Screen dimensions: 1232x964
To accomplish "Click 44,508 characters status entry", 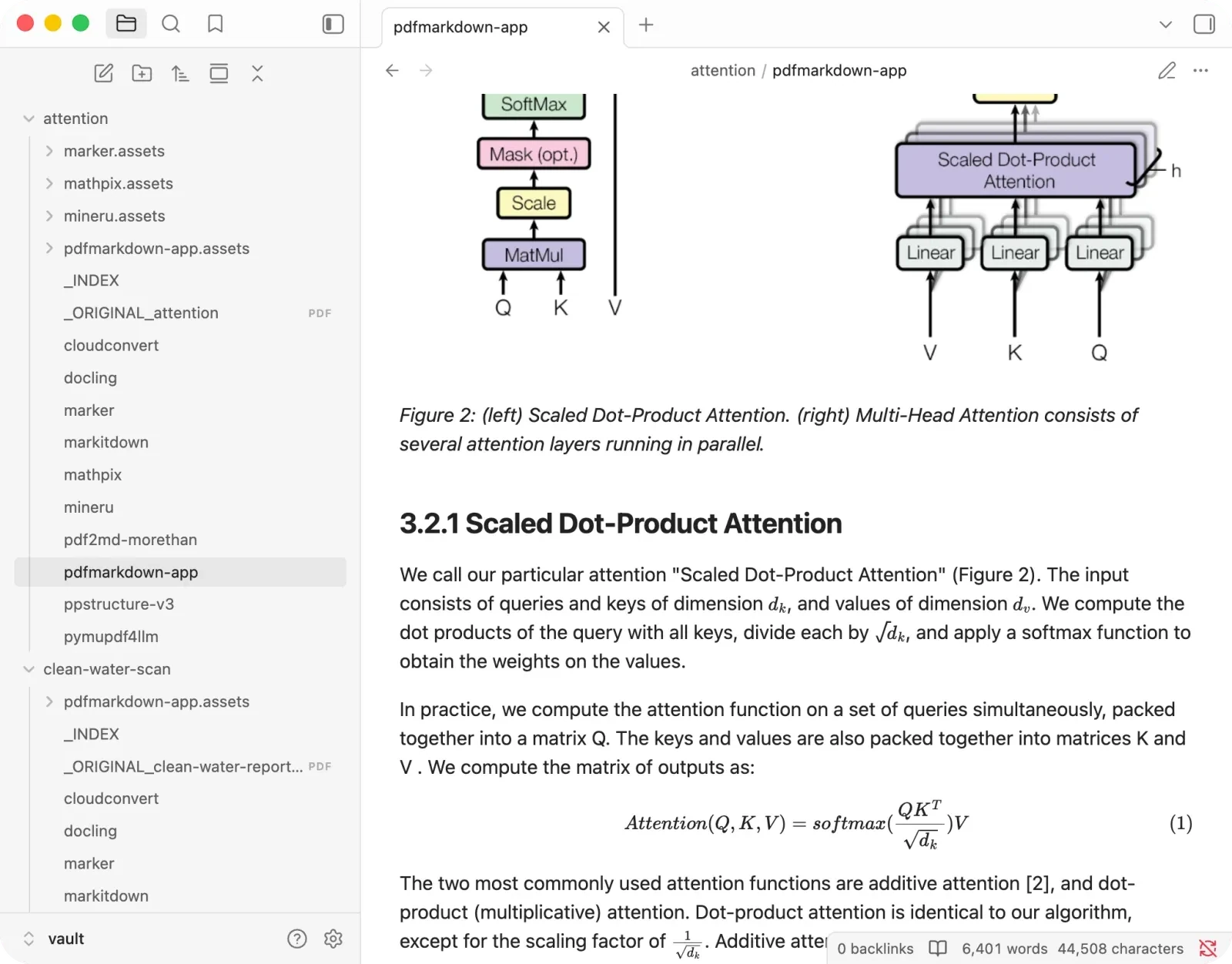I will [x=1120, y=949].
